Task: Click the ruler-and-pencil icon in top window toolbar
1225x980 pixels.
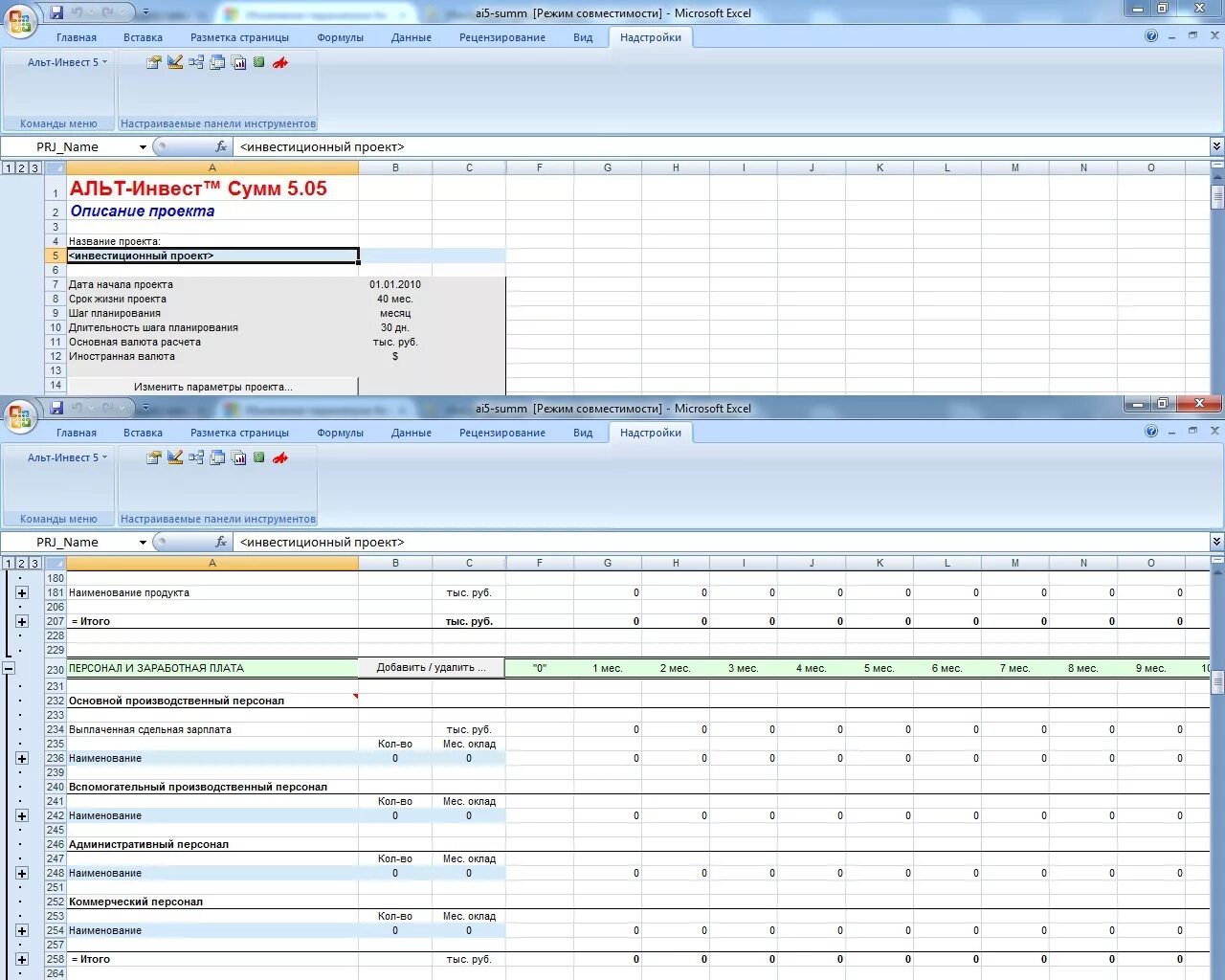Action: point(175,62)
